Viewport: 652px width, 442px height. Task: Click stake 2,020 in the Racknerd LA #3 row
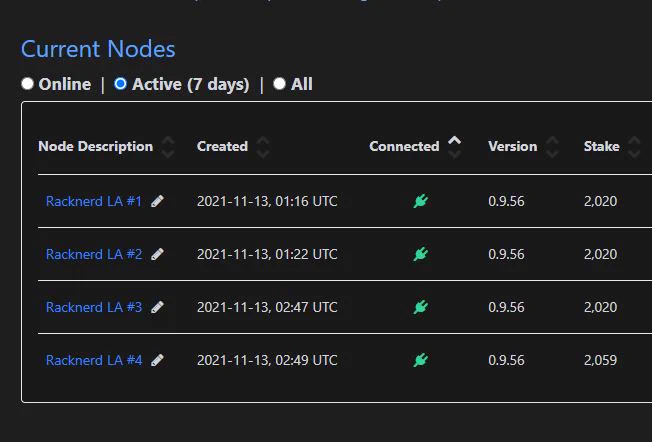(600, 307)
